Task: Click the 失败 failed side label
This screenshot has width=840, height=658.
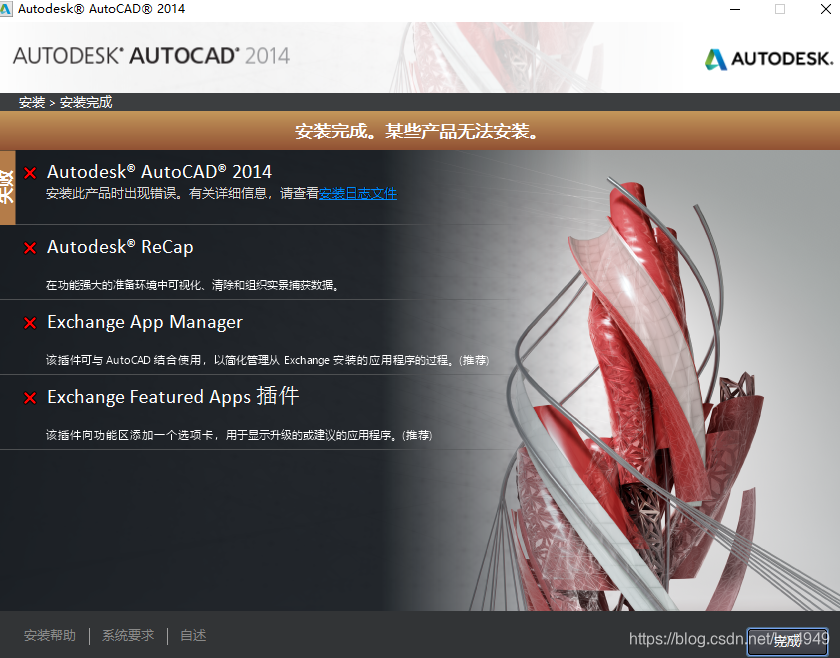Action: [8, 187]
